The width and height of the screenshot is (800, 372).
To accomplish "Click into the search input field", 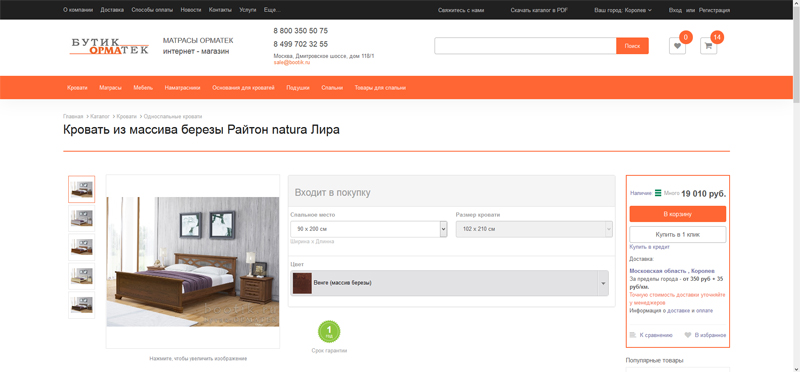I will click(x=526, y=46).
